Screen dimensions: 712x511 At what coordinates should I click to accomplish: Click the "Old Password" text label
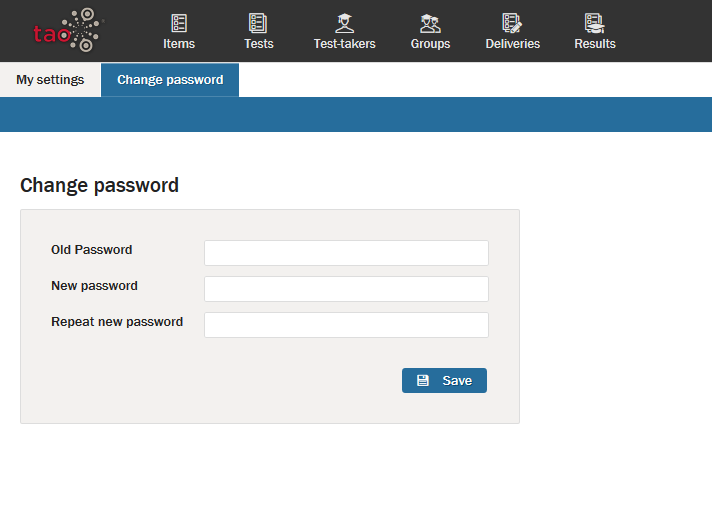pyautogui.click(x=92, y=250)
